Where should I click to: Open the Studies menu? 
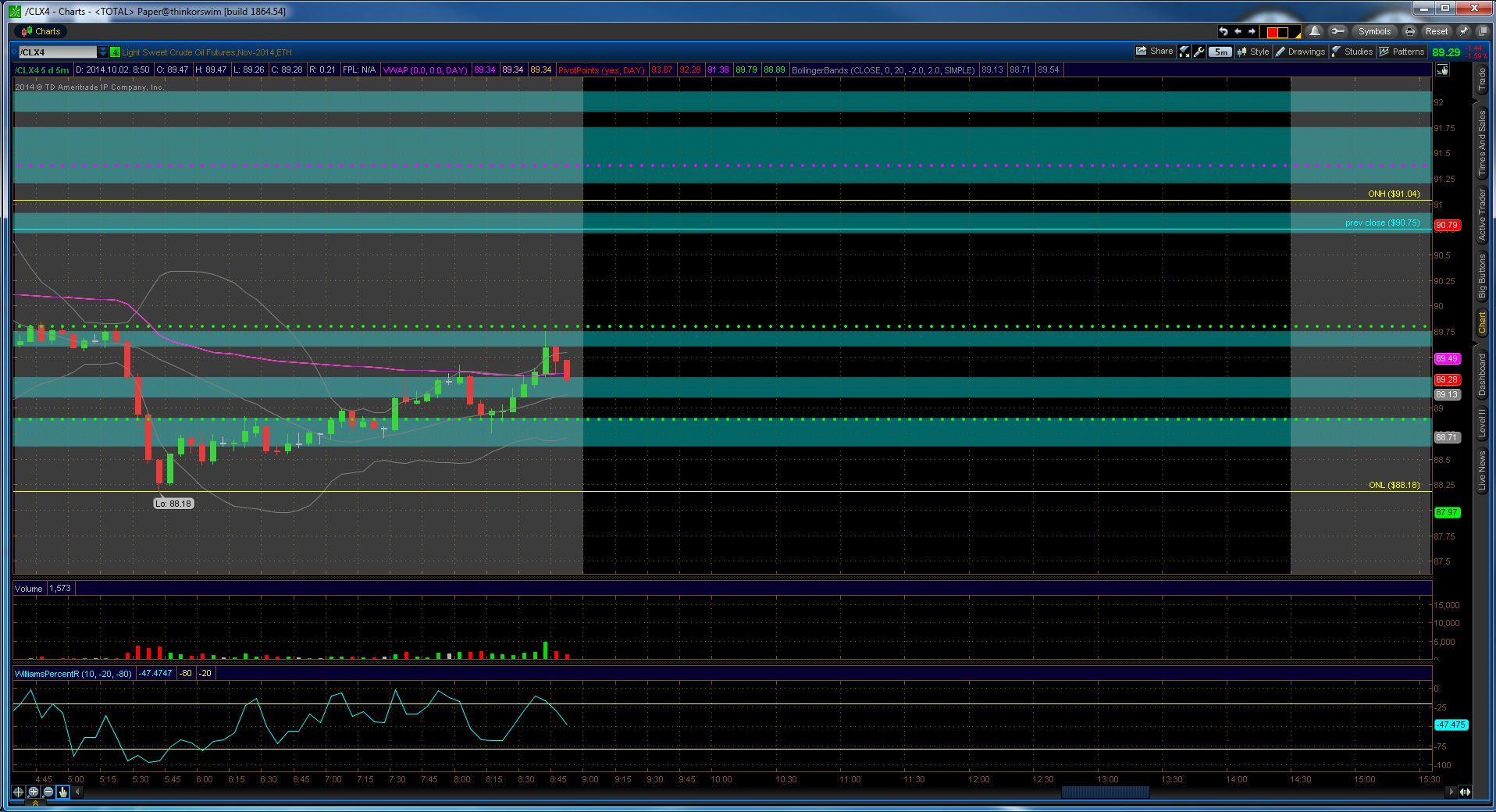1352,52
